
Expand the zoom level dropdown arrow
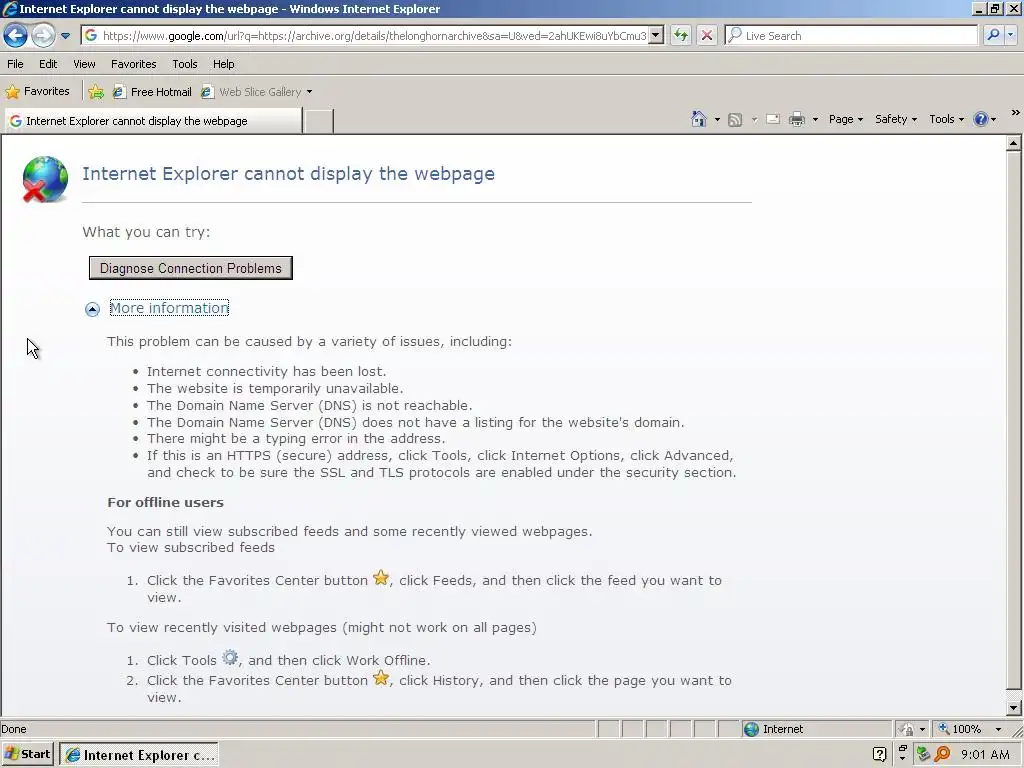click(998, 729)
